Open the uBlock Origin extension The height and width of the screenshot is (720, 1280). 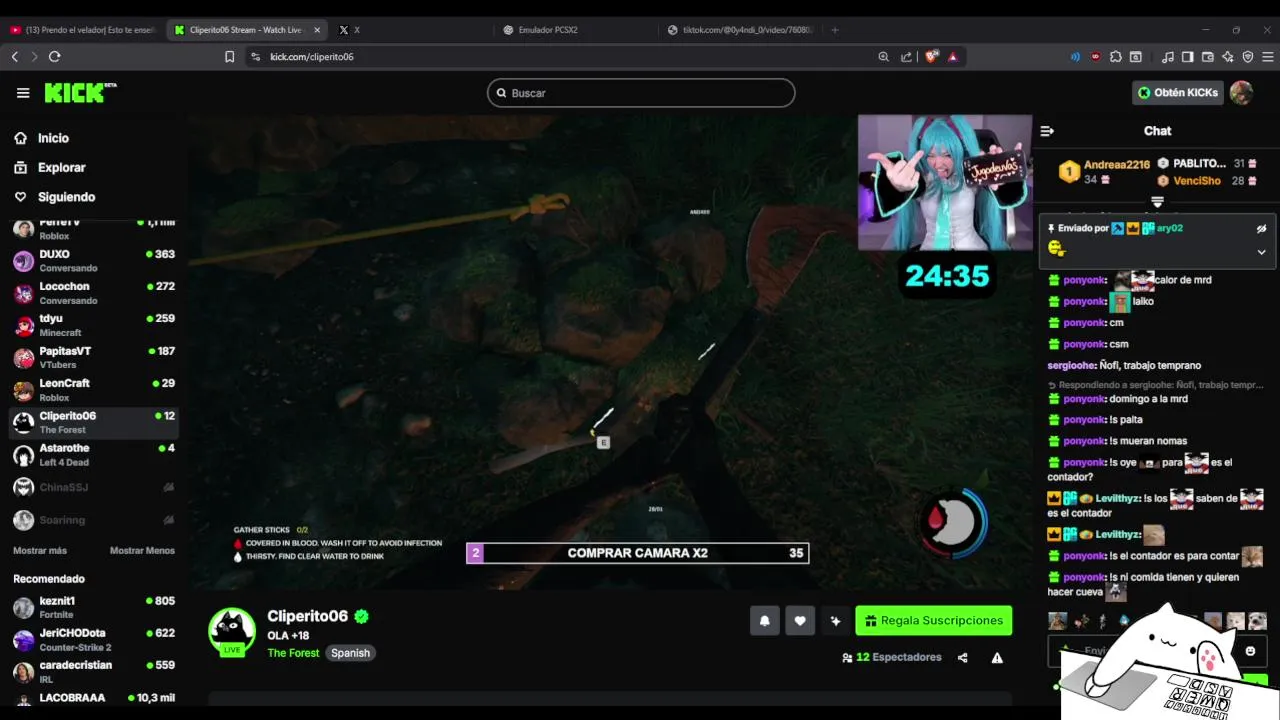(x=1096, y=57)
